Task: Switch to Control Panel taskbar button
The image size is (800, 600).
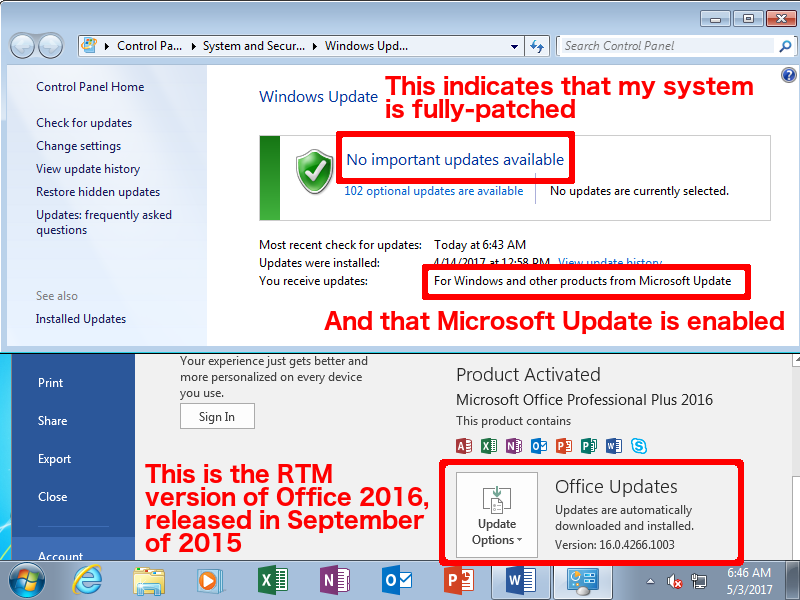Action: click(583, 581)
